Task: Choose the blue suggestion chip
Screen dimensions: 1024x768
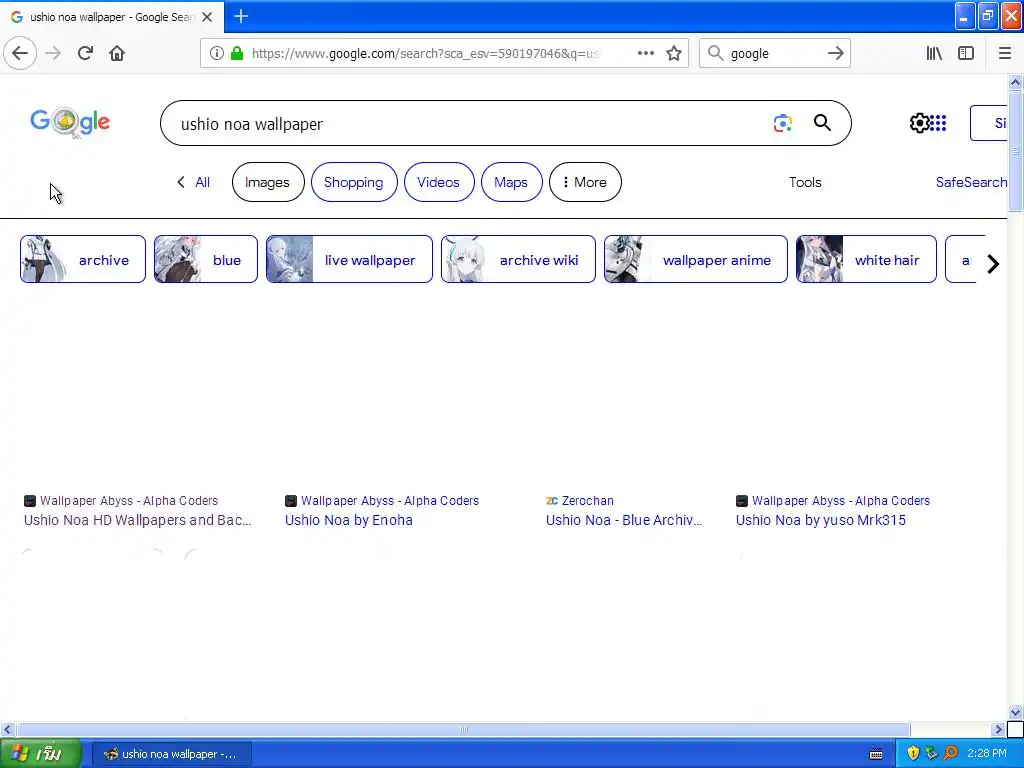Action: tap(206, 259)
